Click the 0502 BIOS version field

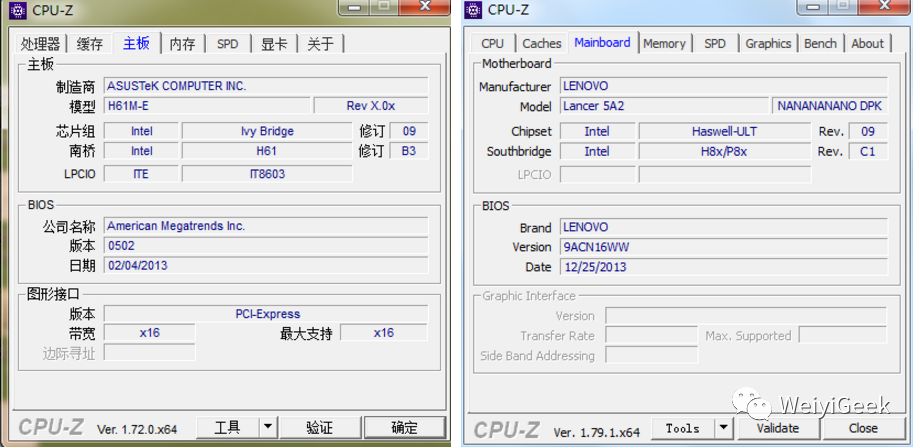coord(266,246)
